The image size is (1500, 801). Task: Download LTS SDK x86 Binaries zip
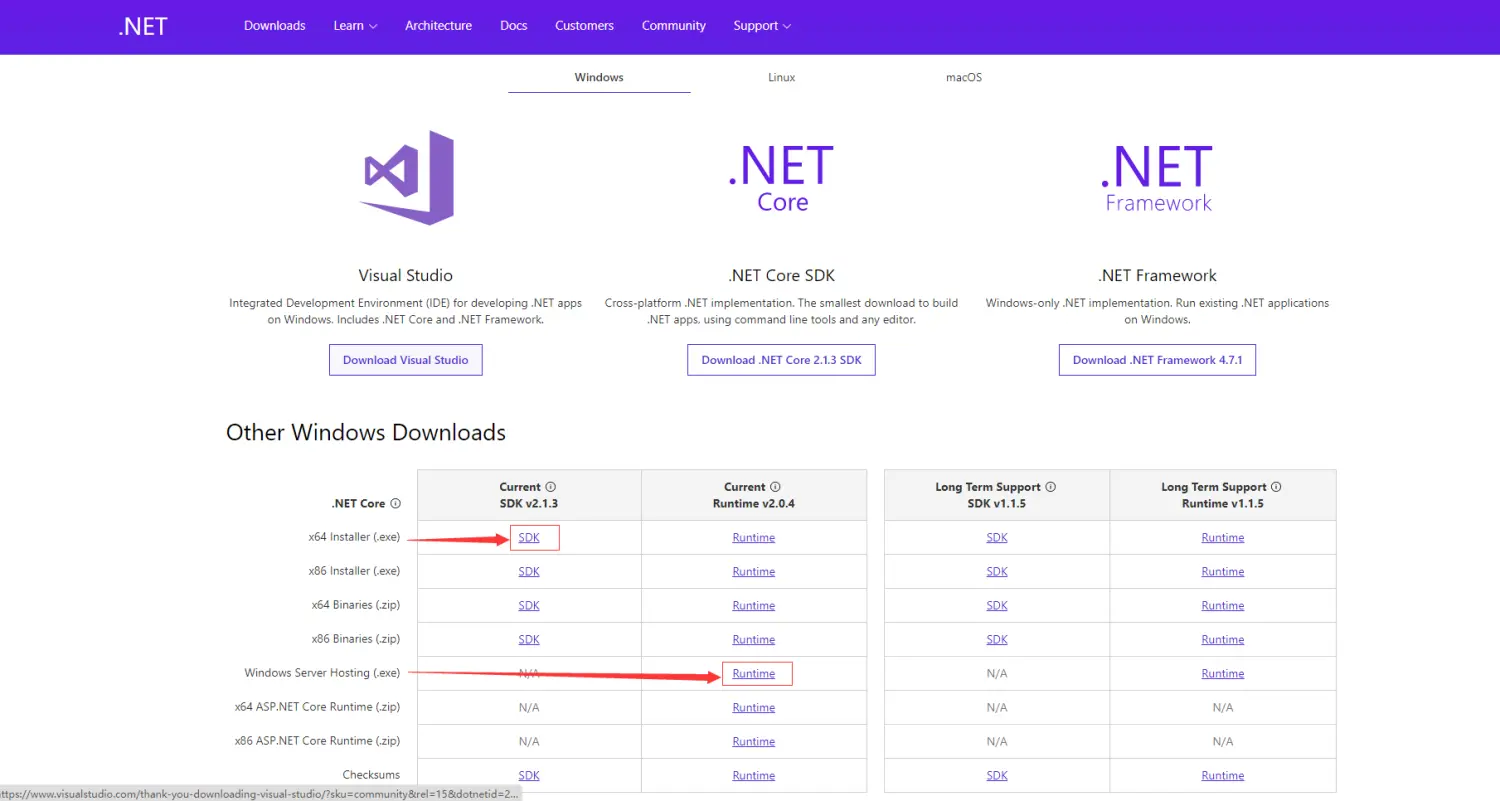pos(997,640)
